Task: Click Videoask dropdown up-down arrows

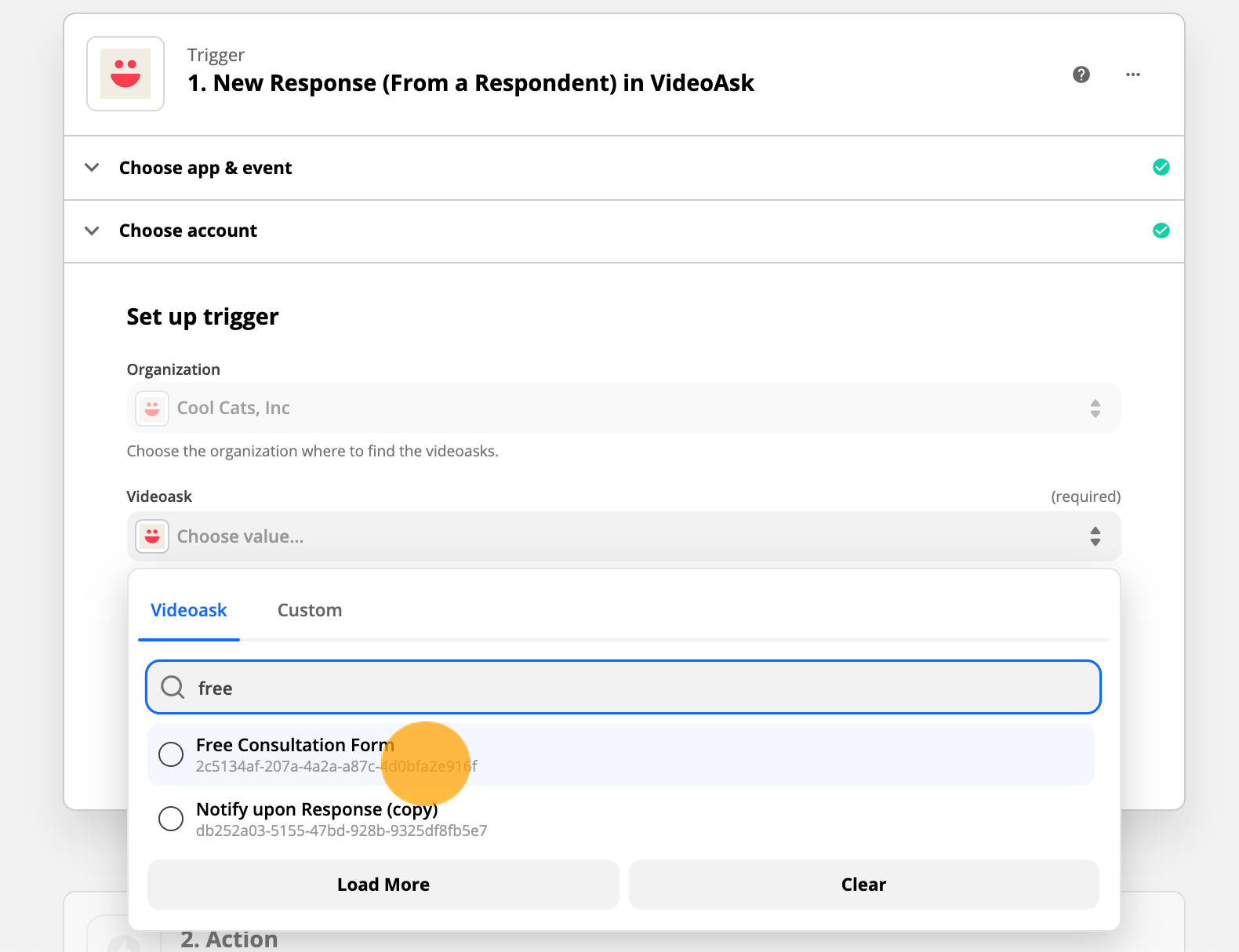Action: [1095, 536]
